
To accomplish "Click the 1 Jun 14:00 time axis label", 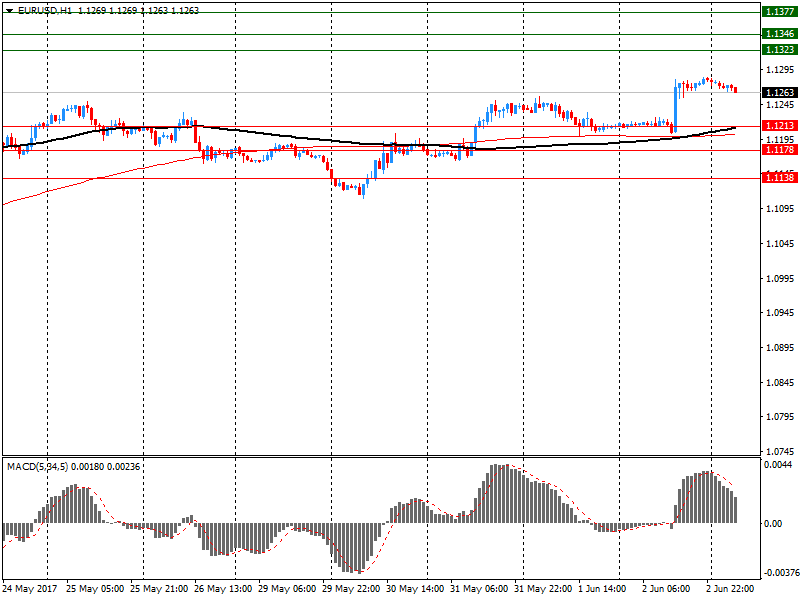I will (x=602, y=589).
